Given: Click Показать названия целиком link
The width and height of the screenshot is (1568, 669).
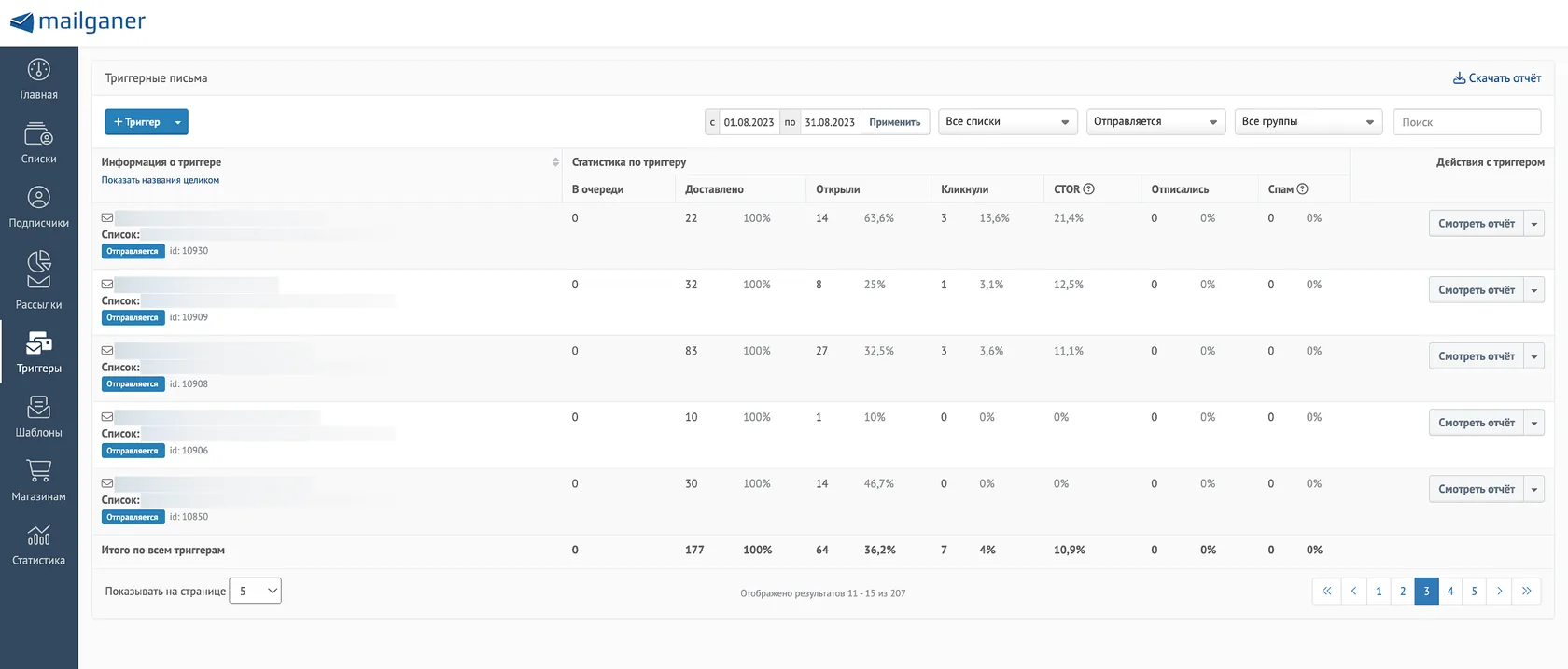Looking at the screenshot, I should click(161, 180).
